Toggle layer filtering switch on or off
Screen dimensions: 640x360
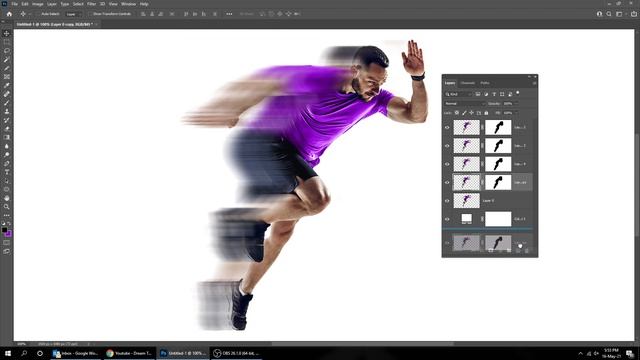(518, 93)
